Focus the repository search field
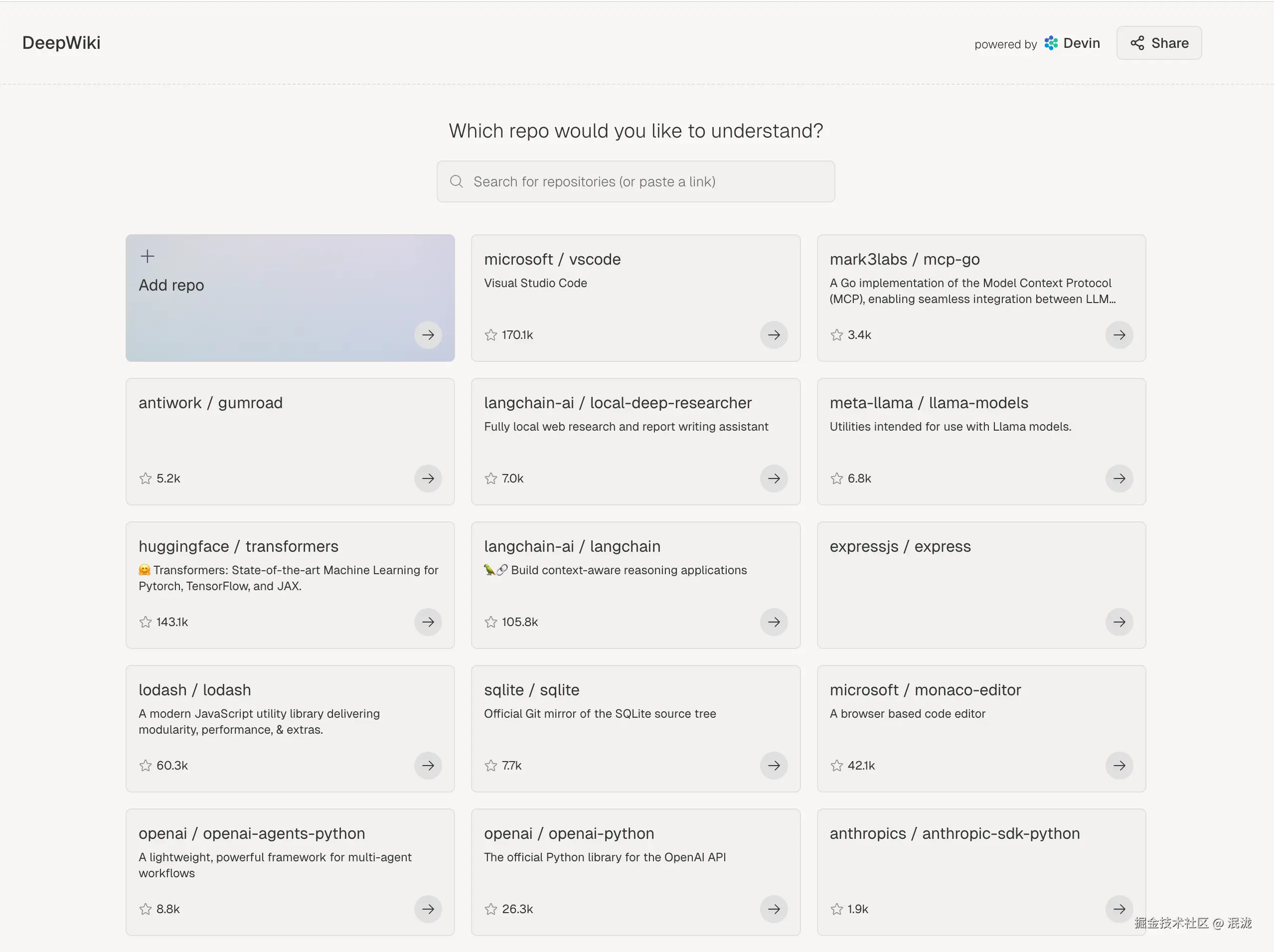Image resolution: width=1274 pixels, height=952 pixels. [x=636, y=181]
